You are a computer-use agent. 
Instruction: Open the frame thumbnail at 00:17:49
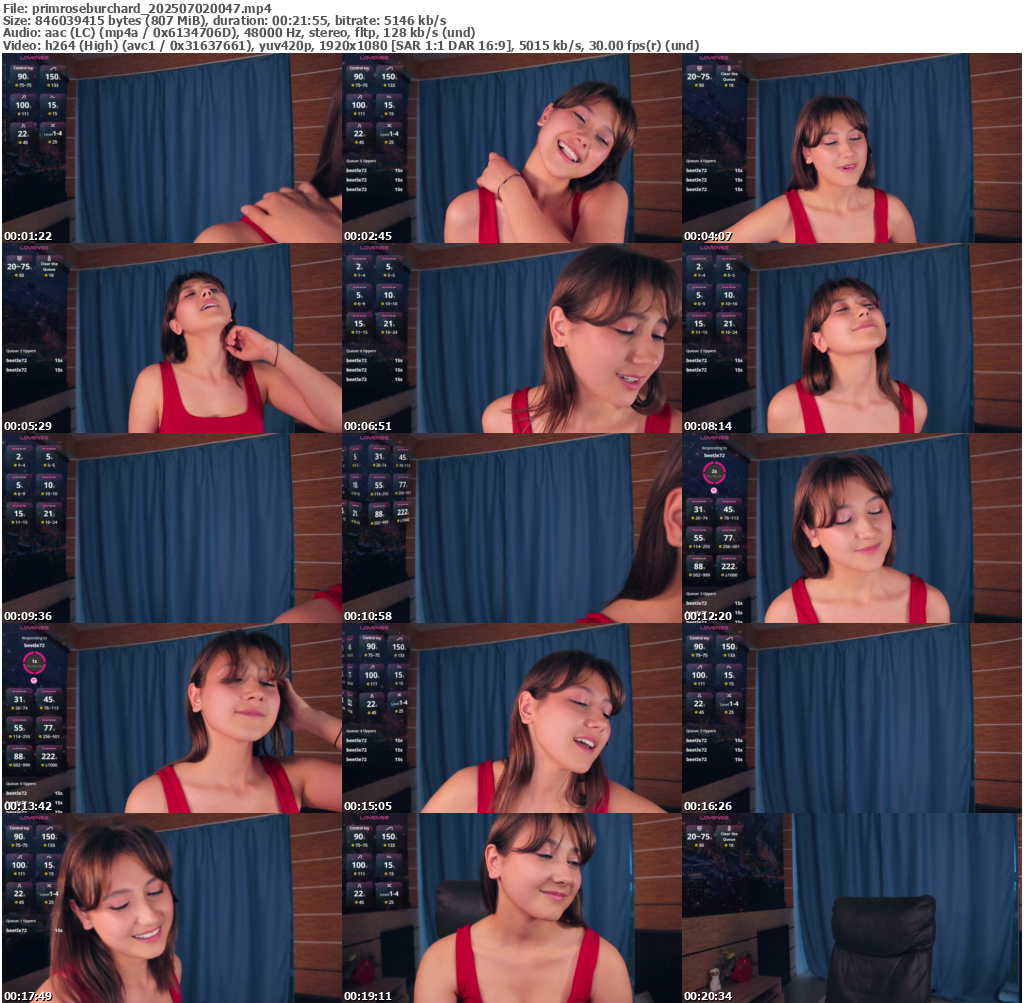point(172,908)
